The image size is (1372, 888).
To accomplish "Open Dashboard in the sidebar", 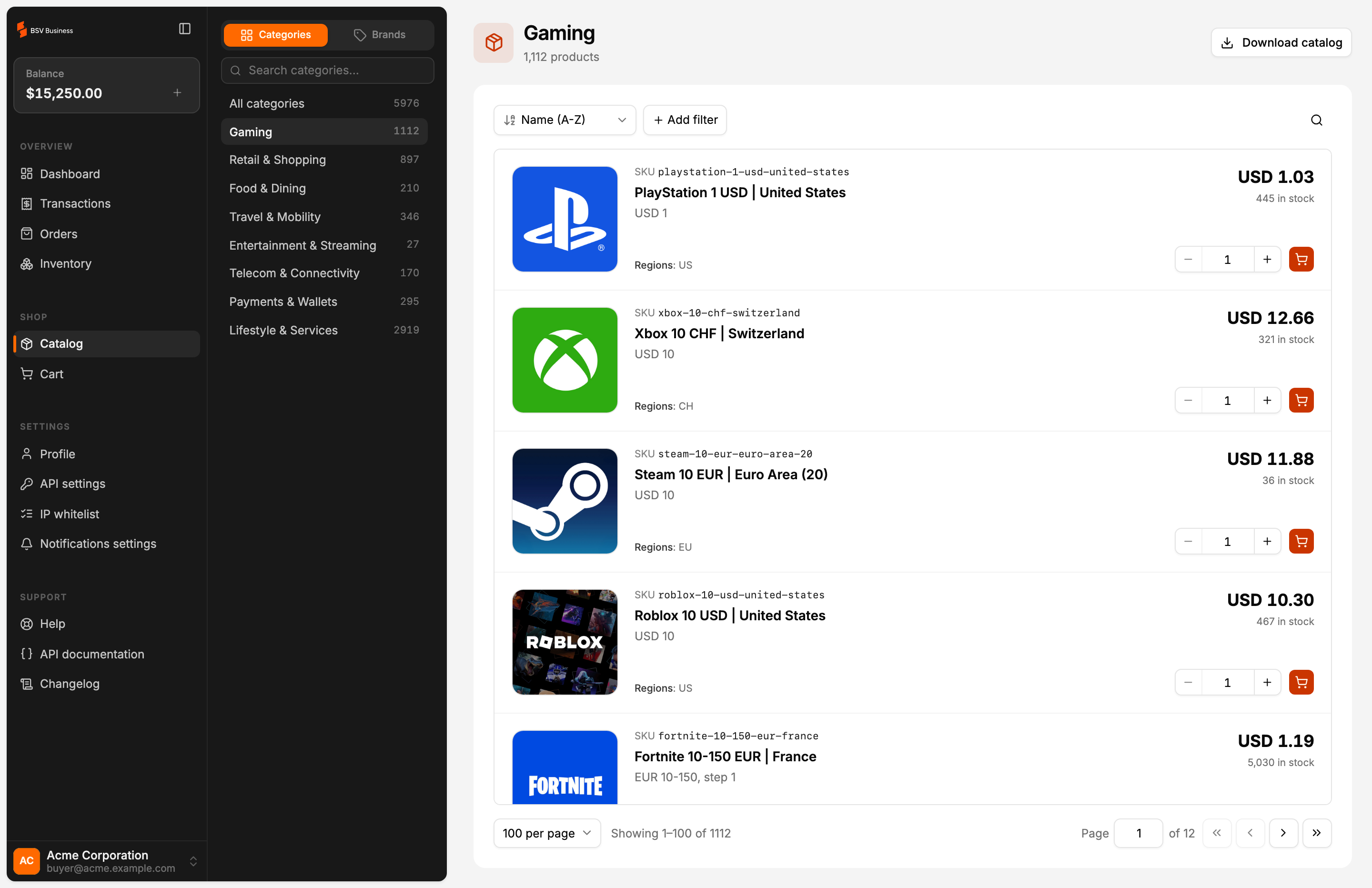I will (106, 173).
